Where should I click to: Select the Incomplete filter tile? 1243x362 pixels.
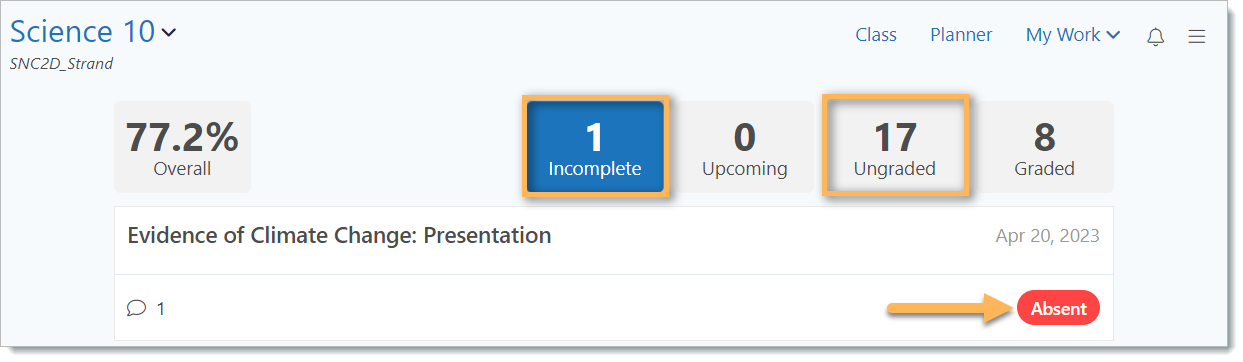click(x=595, y=147)
